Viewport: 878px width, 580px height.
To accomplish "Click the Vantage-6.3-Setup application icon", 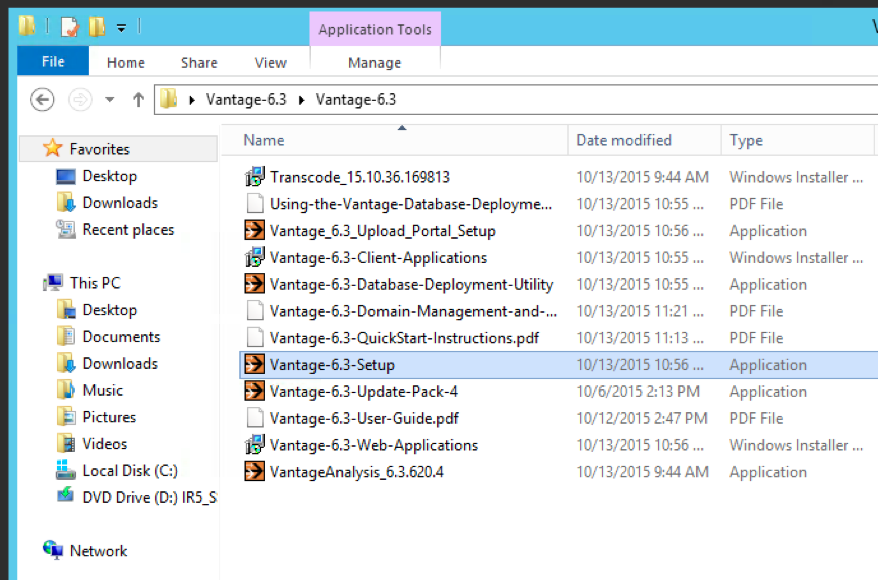I will (255, 364).
